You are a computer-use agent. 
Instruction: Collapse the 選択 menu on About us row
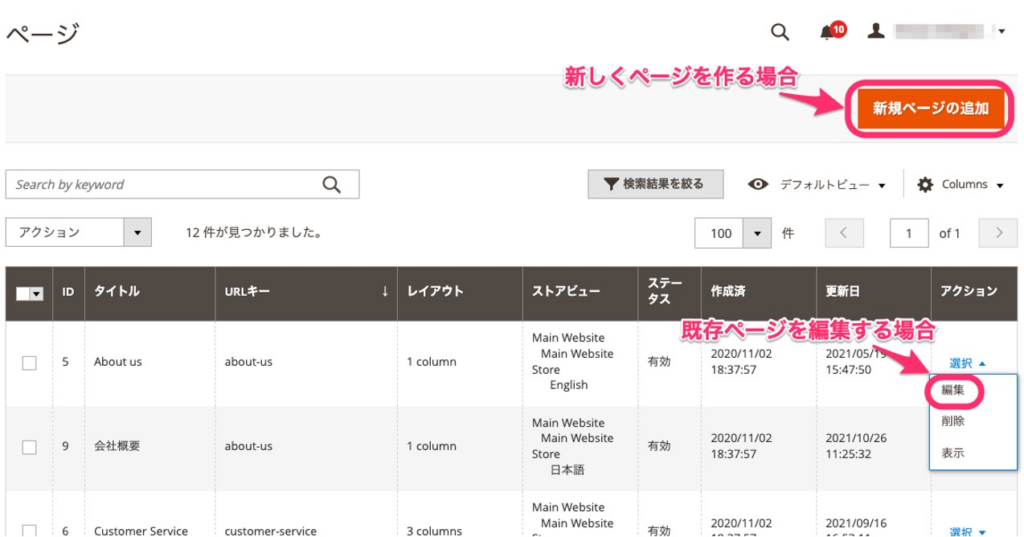[x=967, y=363]
